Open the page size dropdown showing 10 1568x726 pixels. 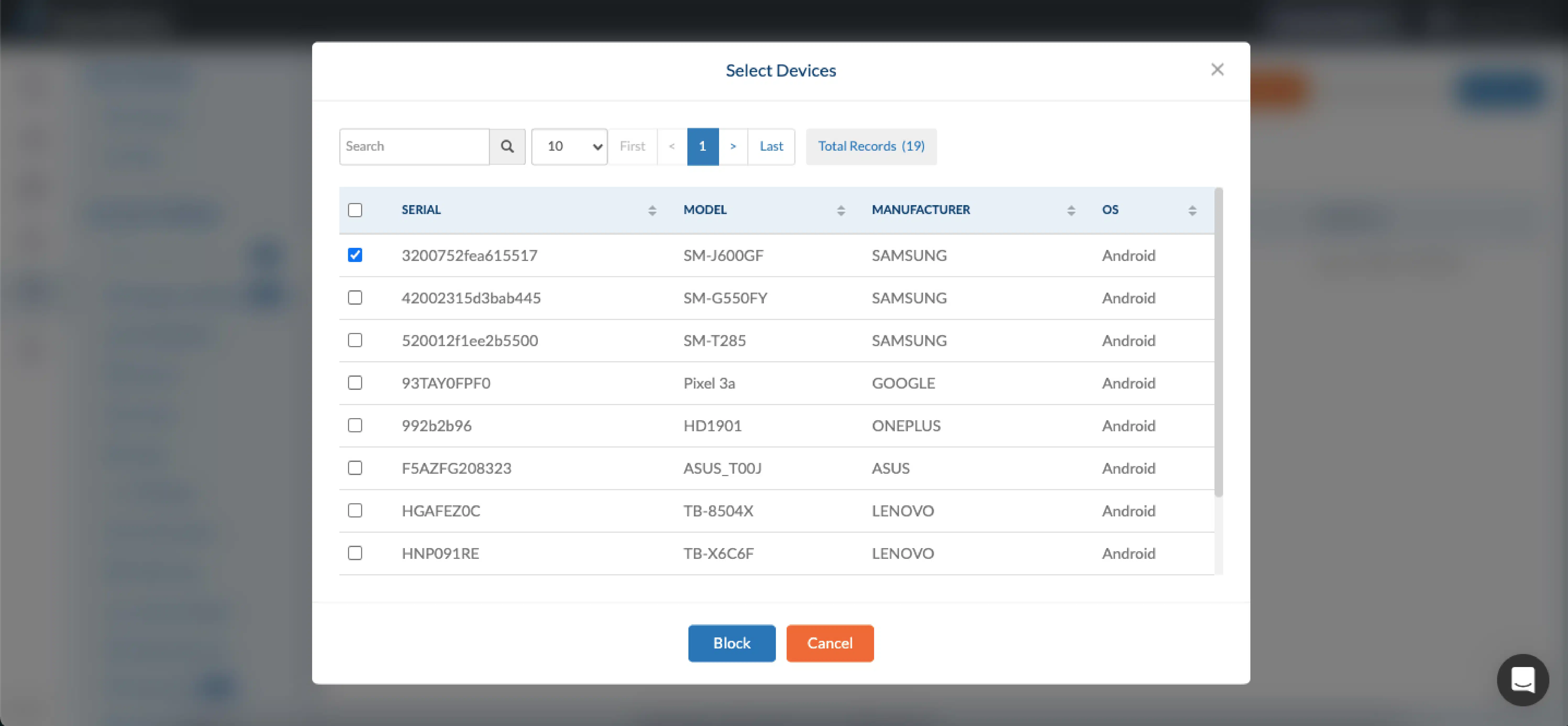569,146
